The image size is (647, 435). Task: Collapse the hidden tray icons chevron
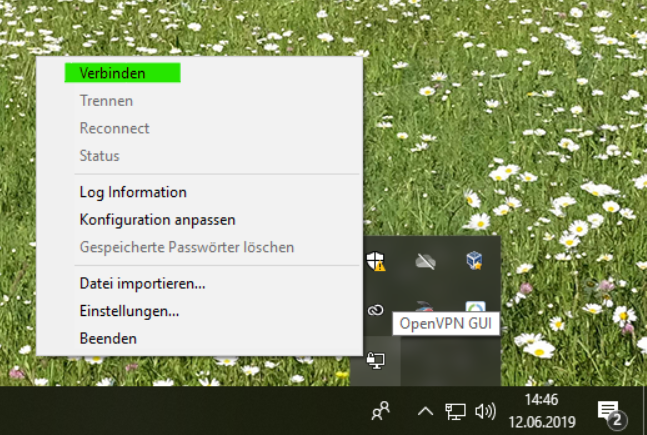click(x=425, y=411)
